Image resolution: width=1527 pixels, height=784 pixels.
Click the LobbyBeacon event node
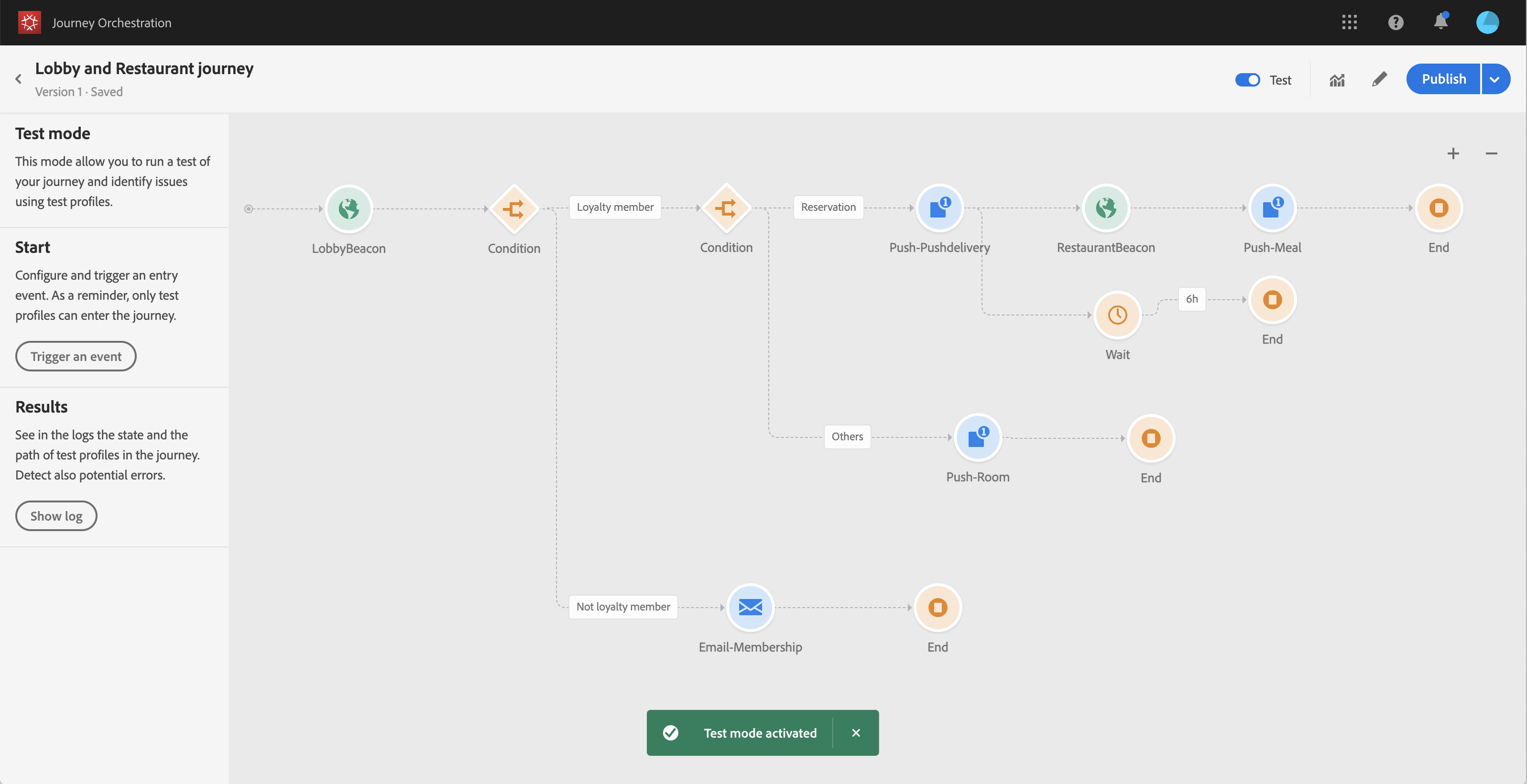pos(349,208)
